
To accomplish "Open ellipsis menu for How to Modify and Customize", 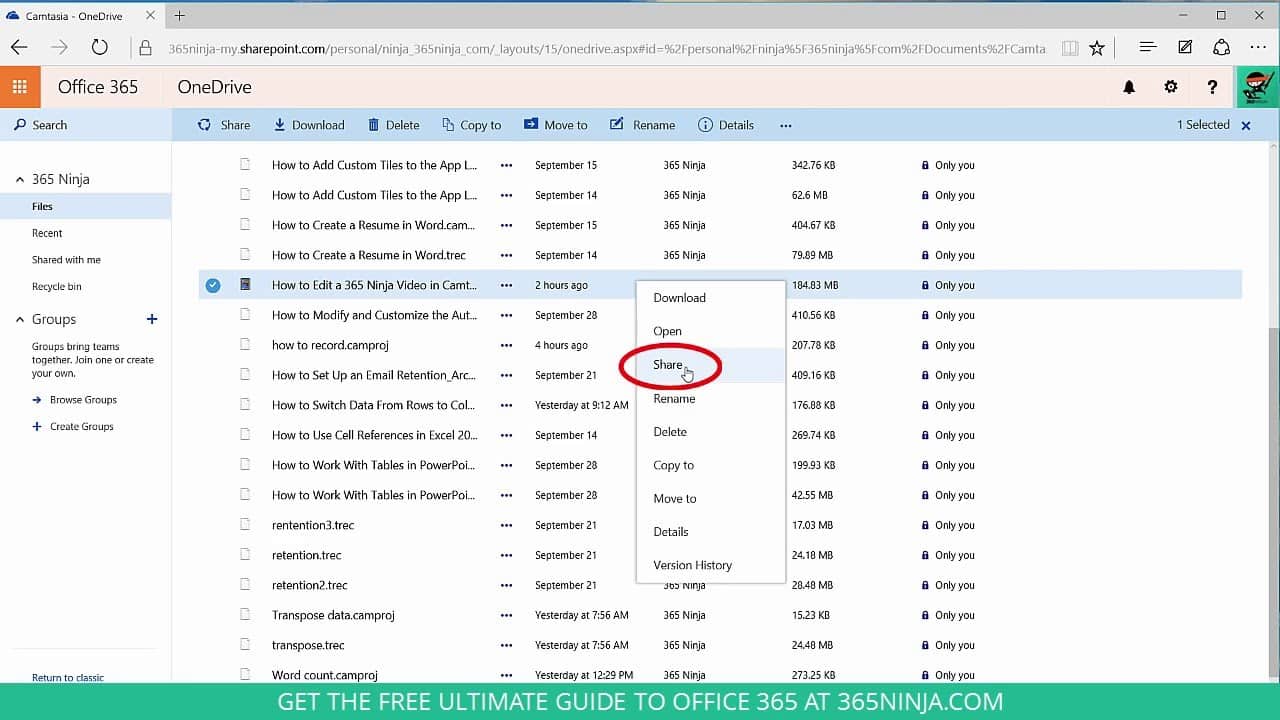I will point(506,315).
